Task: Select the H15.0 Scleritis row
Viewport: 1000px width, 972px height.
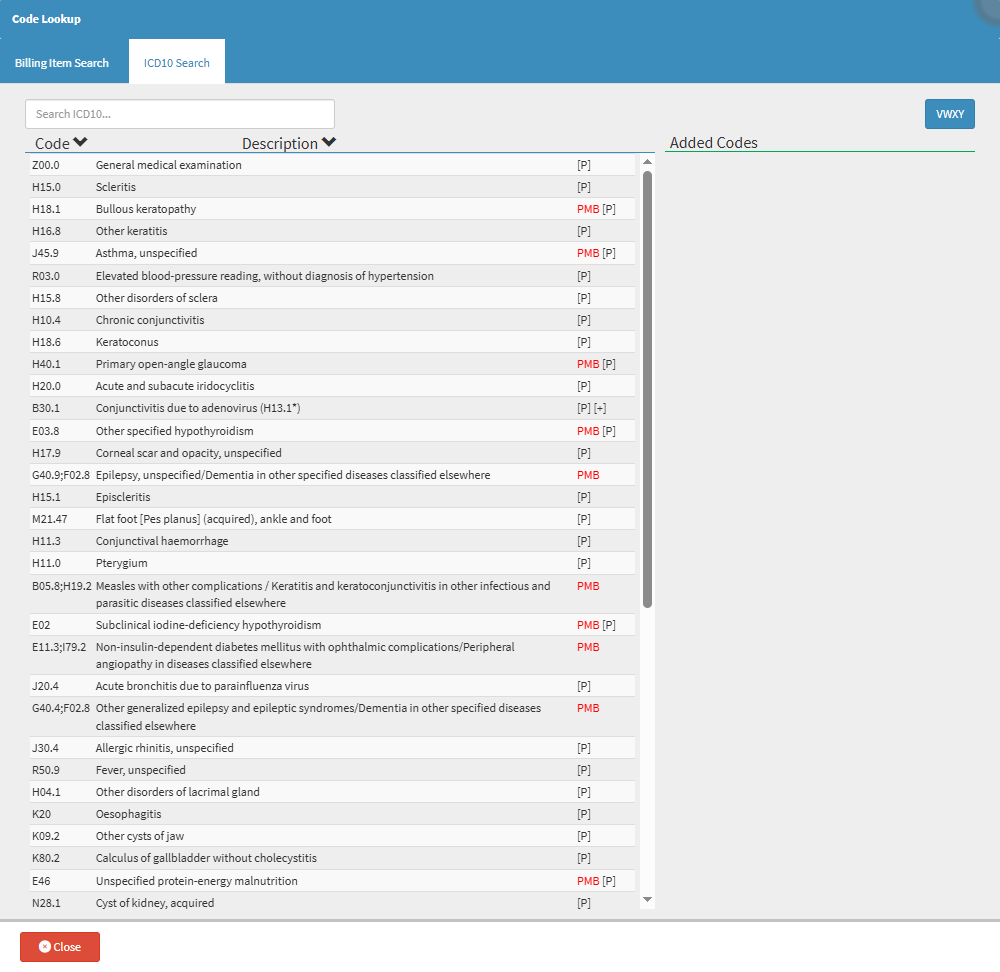Action: point(332,187)
